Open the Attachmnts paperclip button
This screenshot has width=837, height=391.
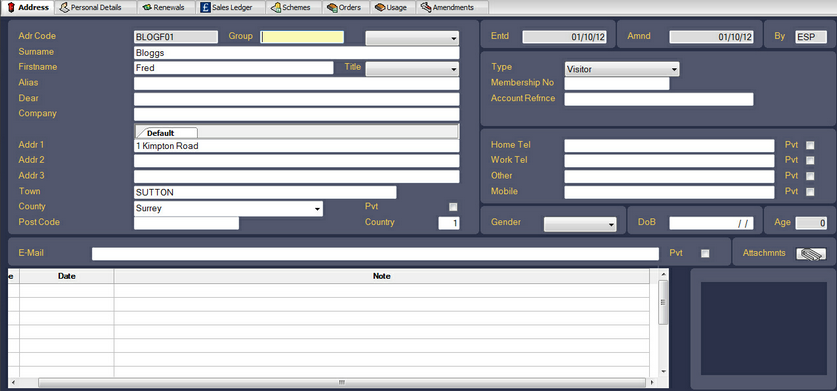pyautogui.click(x=811, y=254)
